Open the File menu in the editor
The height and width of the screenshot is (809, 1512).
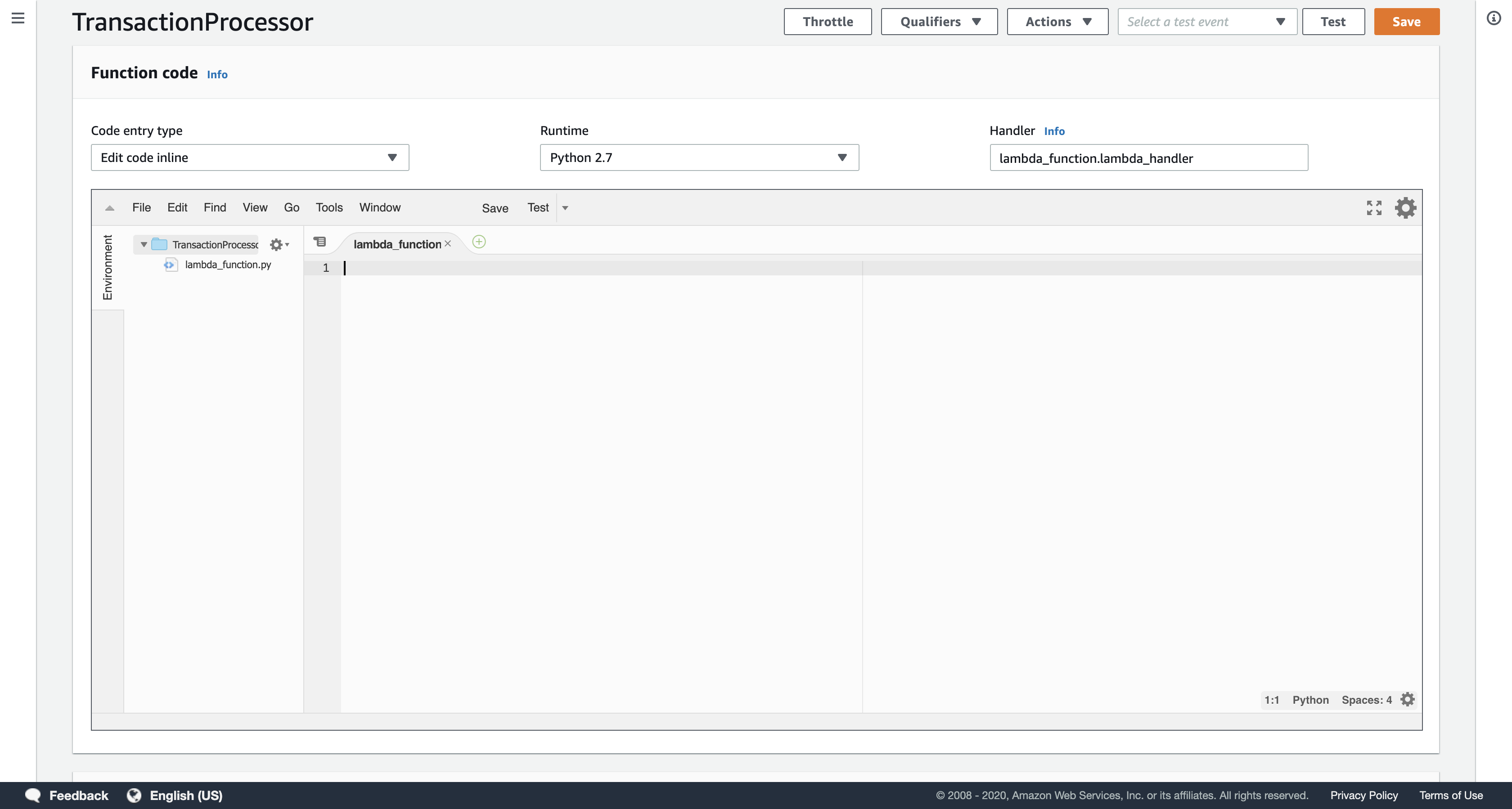pyautogui.click(x=141, y=208)
